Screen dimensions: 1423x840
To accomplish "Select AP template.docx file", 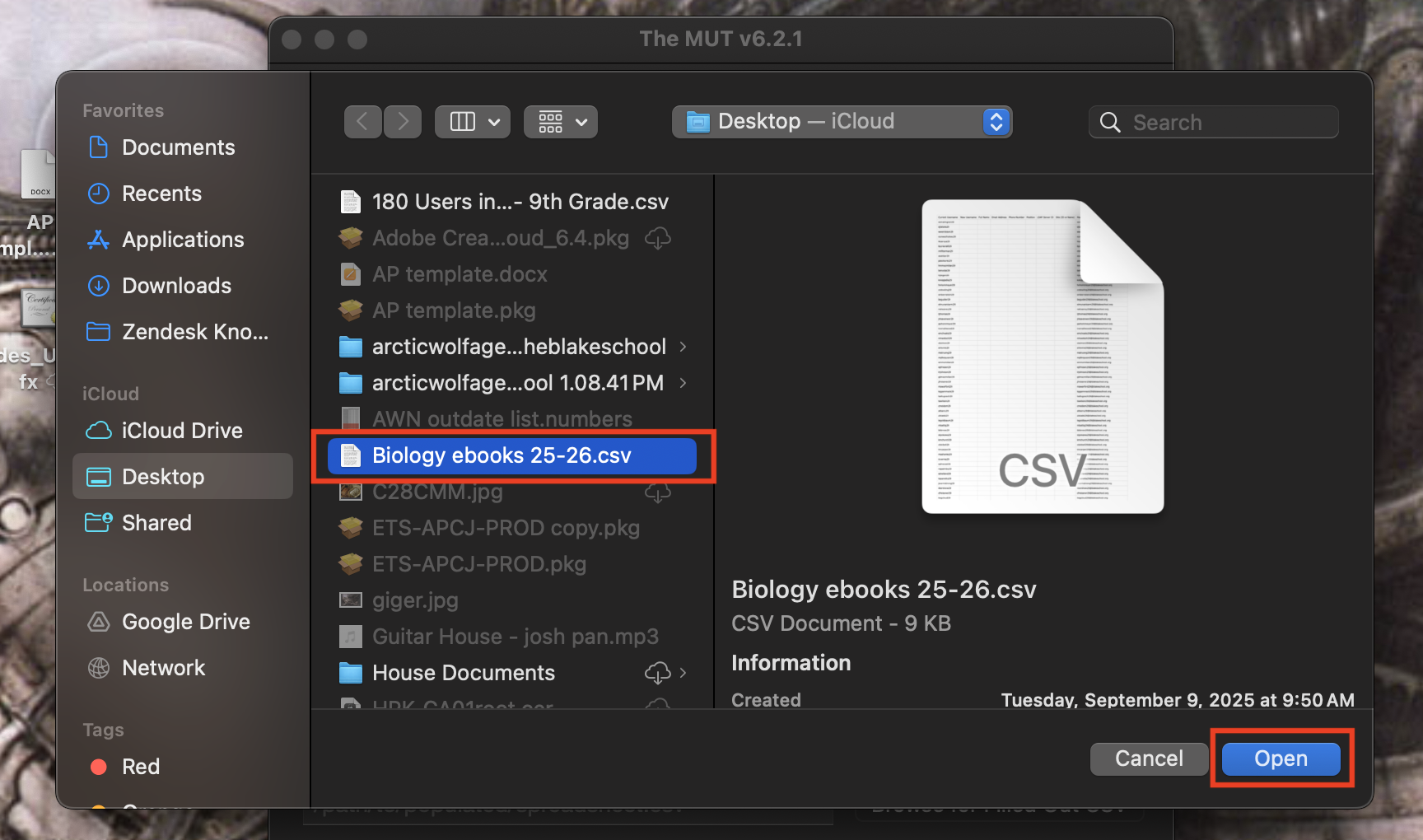I will pos(512,274).
